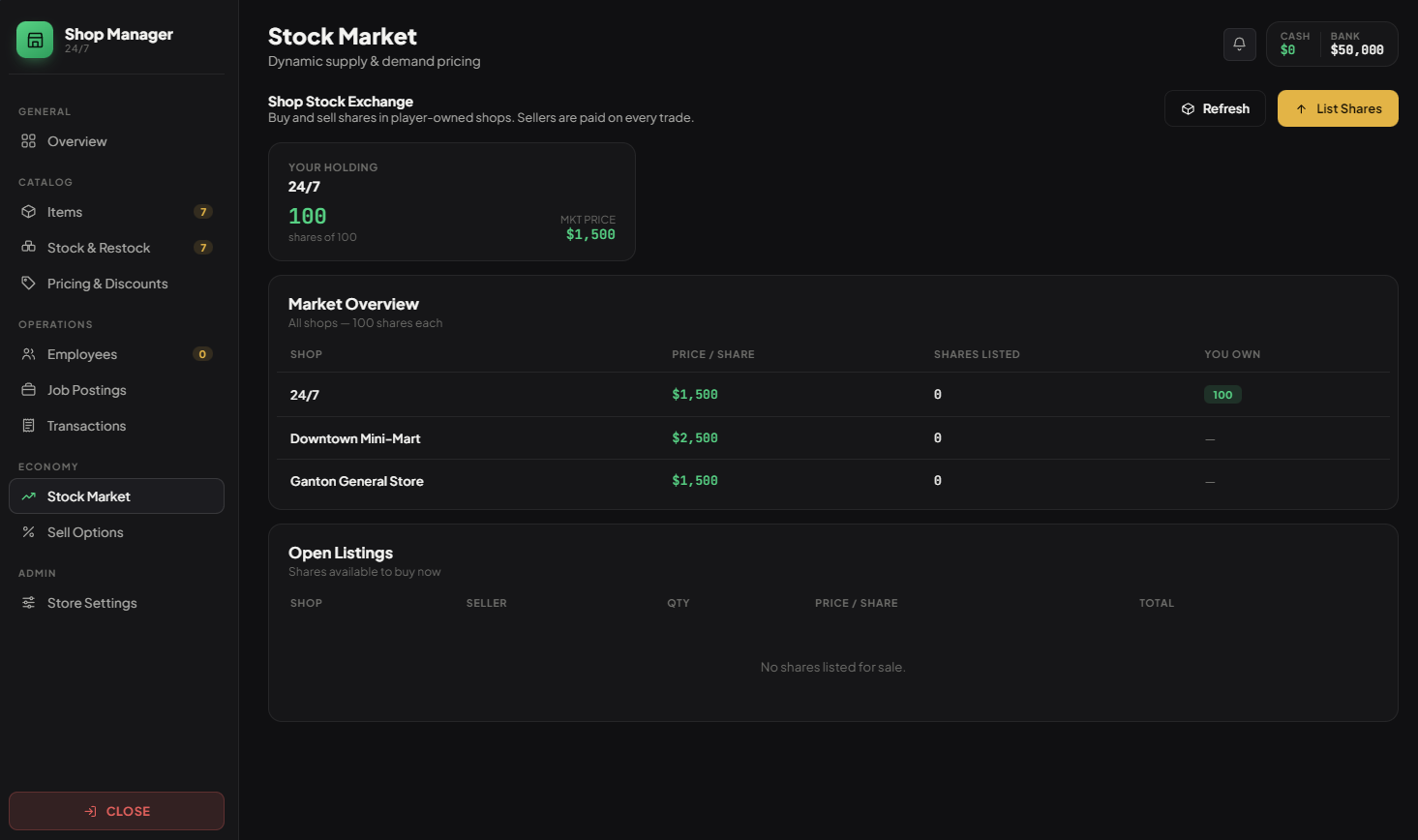Click the Sell Options percent icon

point(28,532)
